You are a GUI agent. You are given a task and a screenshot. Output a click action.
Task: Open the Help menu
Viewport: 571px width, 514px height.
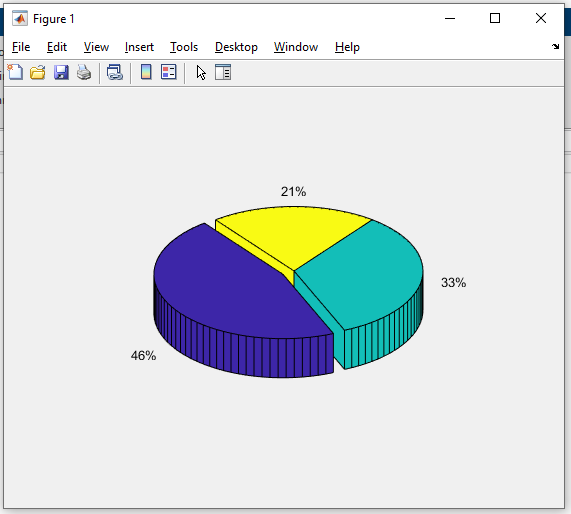click(347, 47)
